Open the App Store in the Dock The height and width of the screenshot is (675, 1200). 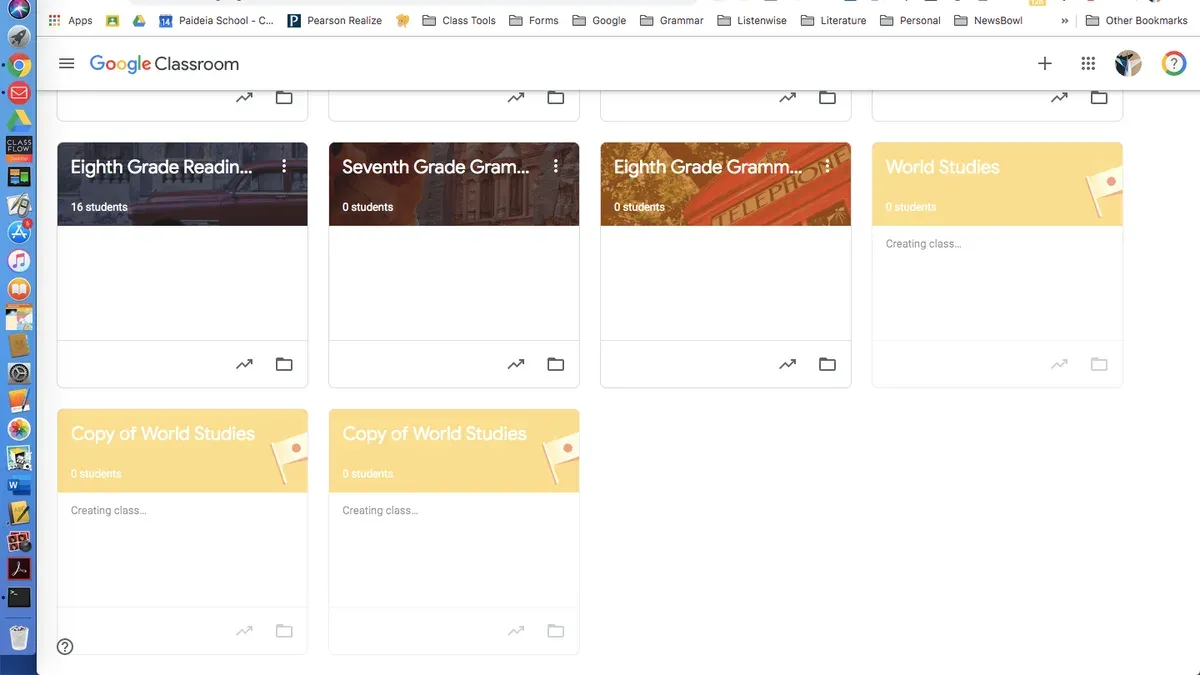19,233
